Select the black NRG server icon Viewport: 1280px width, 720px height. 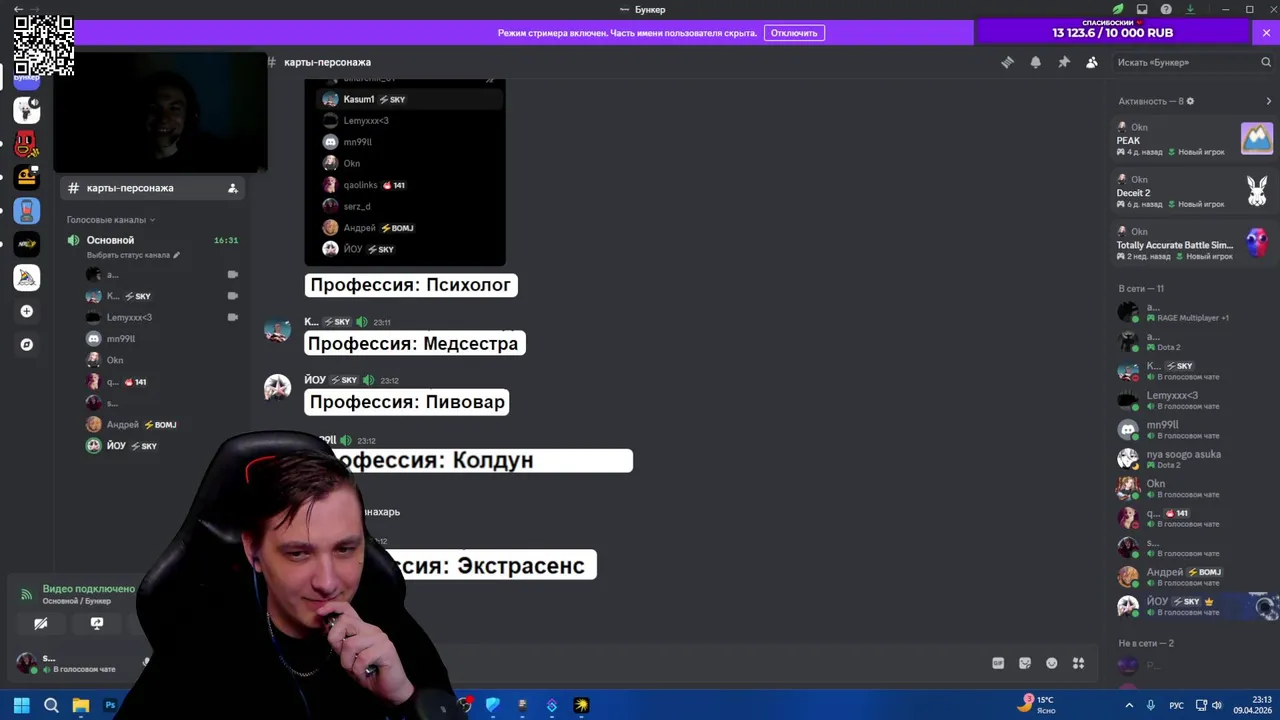27,243
